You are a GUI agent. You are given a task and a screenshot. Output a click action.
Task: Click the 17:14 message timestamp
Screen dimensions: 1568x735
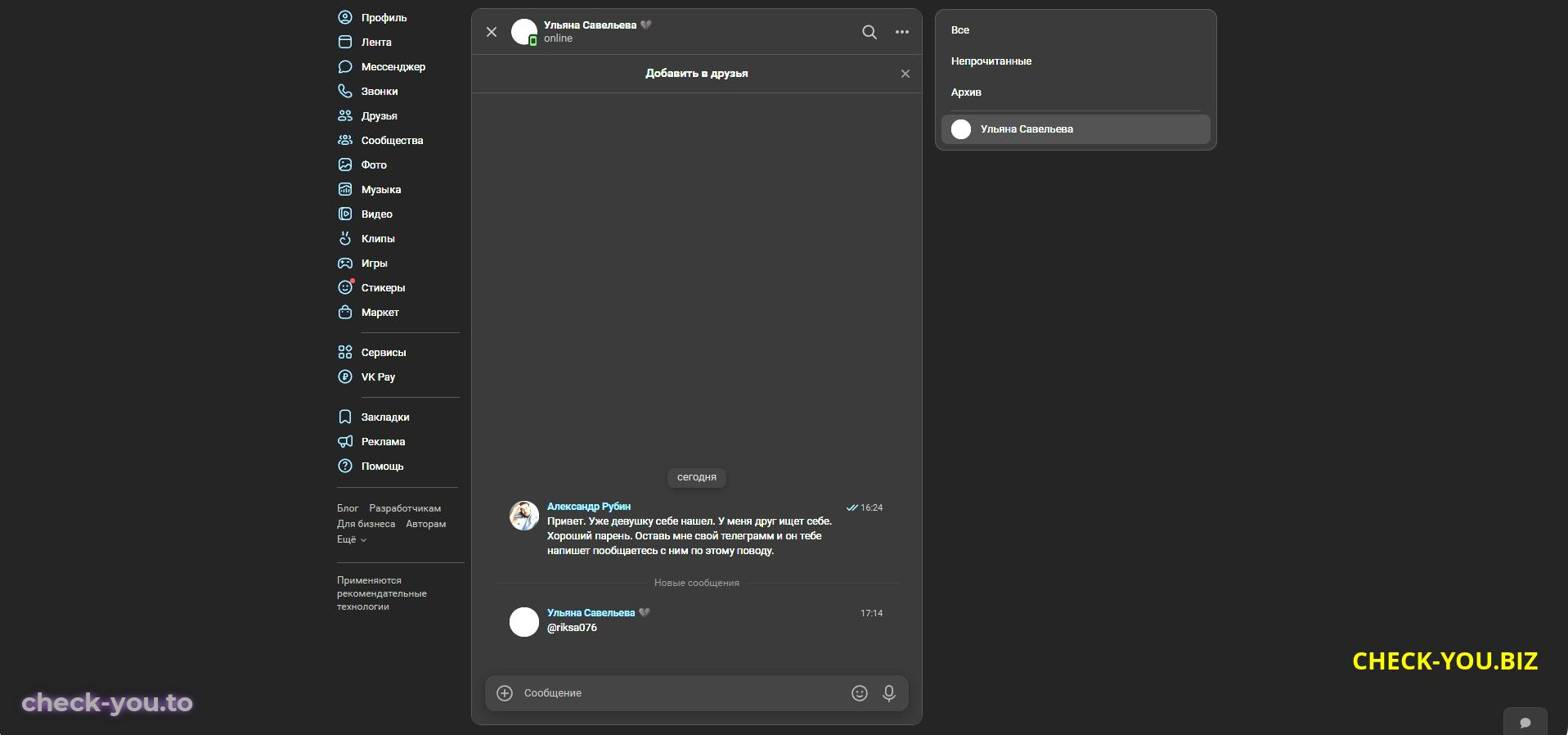tap(871, 613)
